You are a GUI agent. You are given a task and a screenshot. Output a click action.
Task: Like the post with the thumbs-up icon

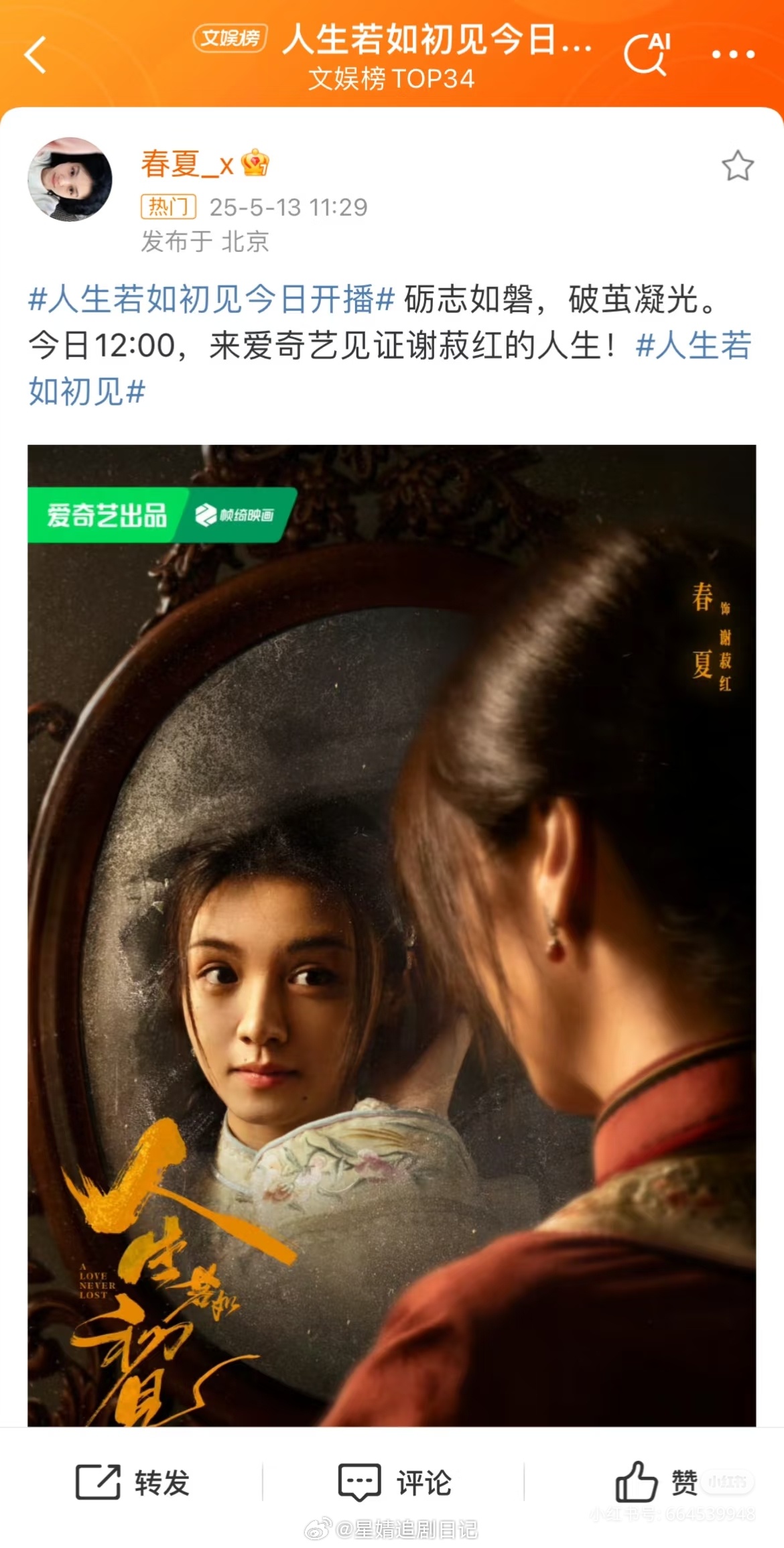636,1481
